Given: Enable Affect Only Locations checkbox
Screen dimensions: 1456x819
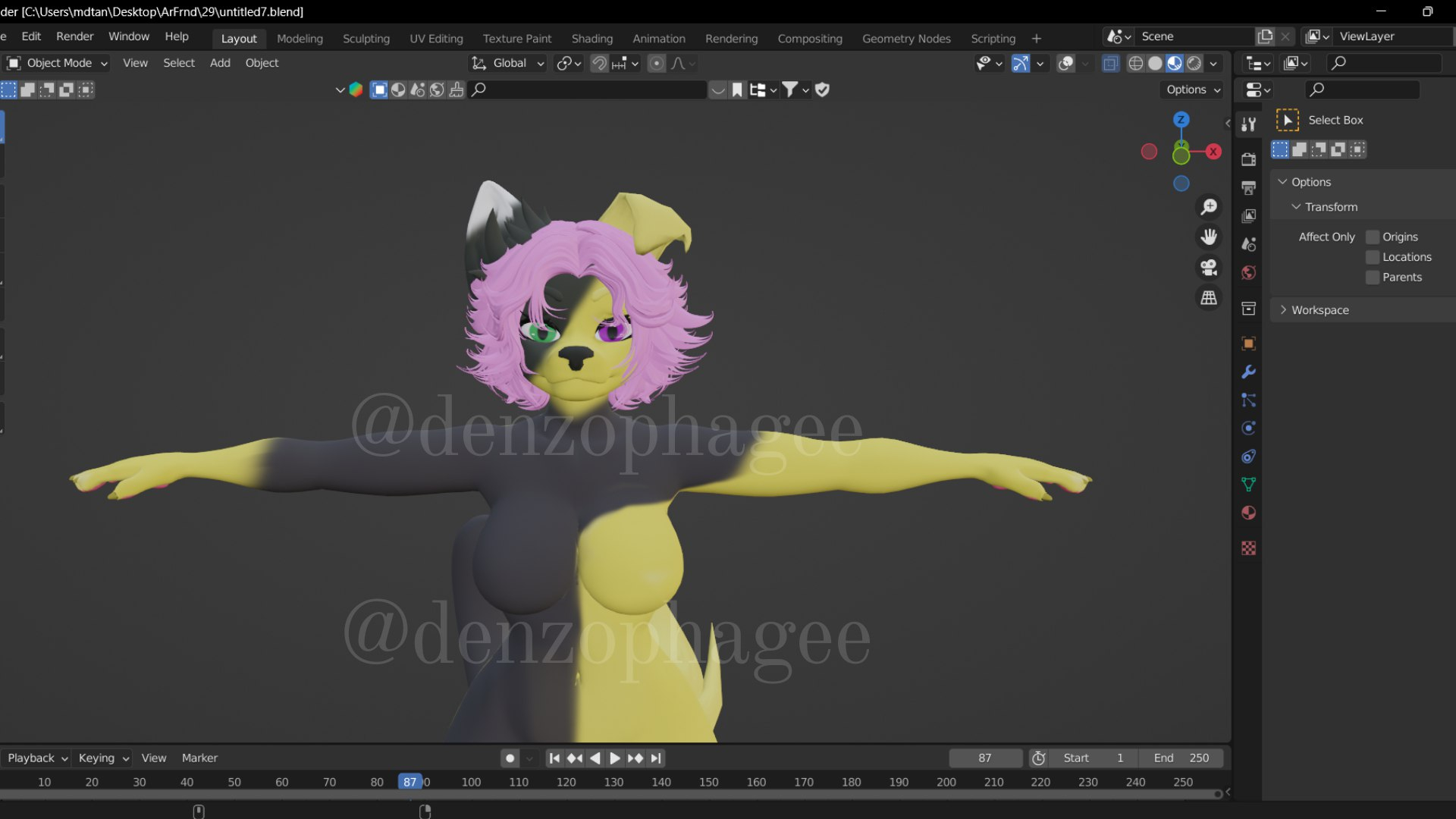Looking at the screenshot, I should 1373,257.
